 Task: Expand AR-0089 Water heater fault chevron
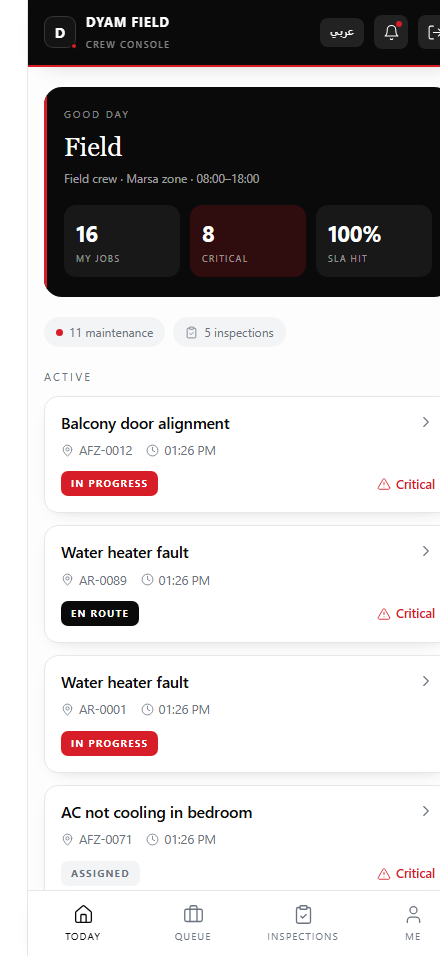coord(426,551)
